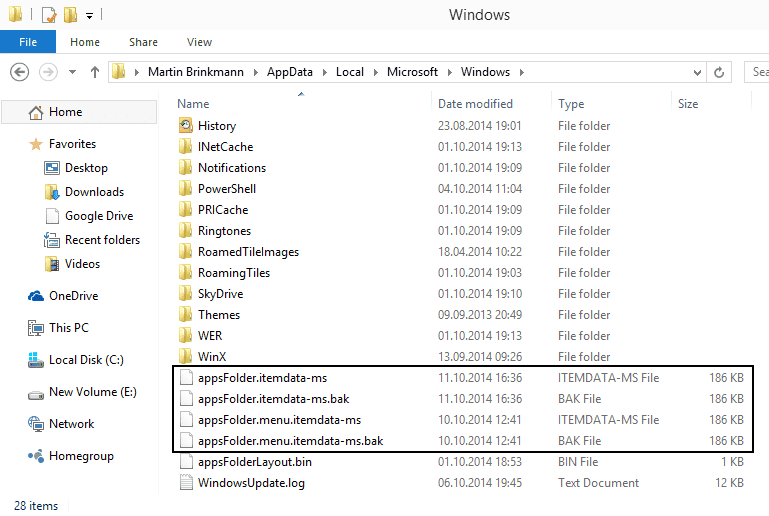Expand the arrow after Local in path
Image resolution: width=769 pixels, height=516 pixels.
click(376, 73)
